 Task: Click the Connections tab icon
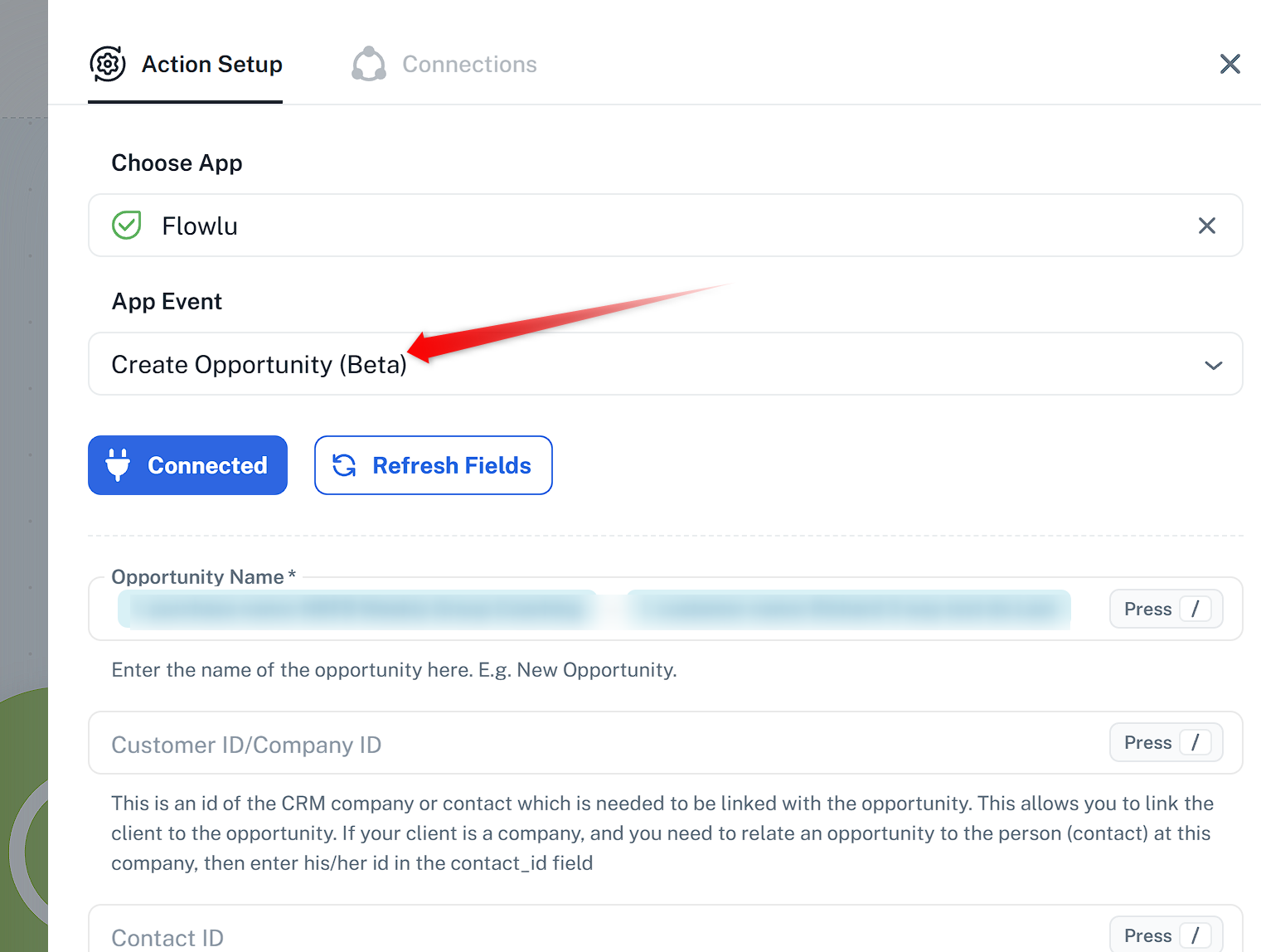[x=369, y=64]
